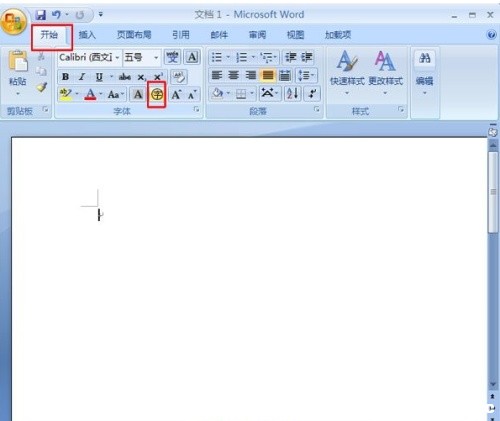Toggle Justify paragraph alignment

tap(268, 75)
